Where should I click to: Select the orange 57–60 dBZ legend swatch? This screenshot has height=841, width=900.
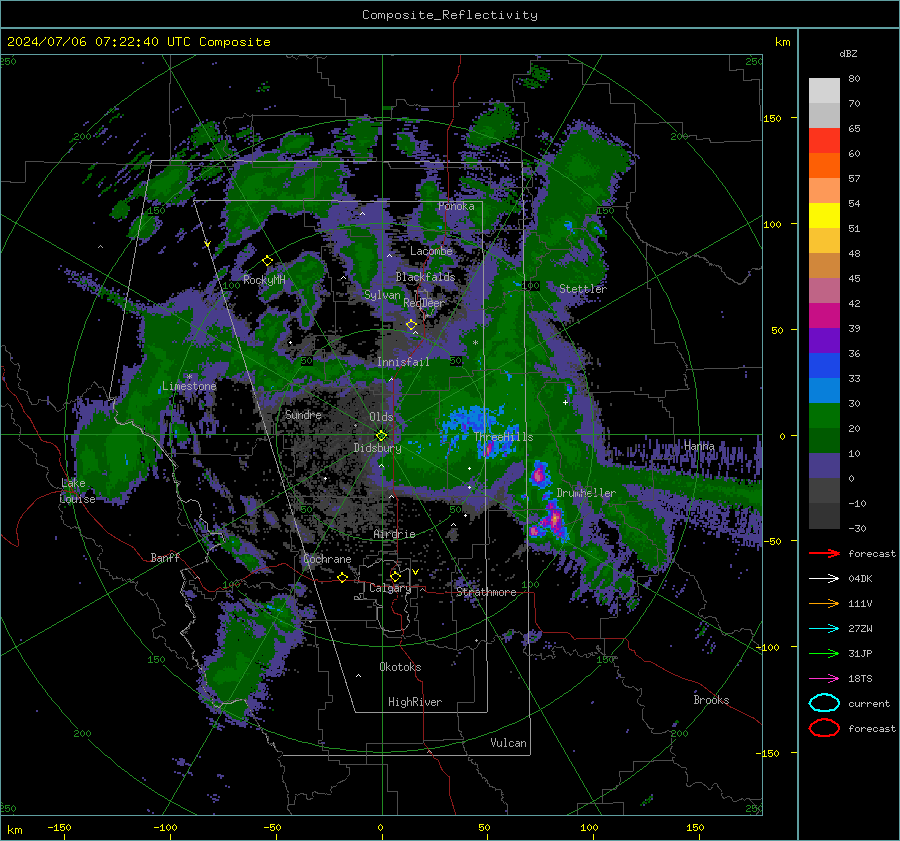824,165
